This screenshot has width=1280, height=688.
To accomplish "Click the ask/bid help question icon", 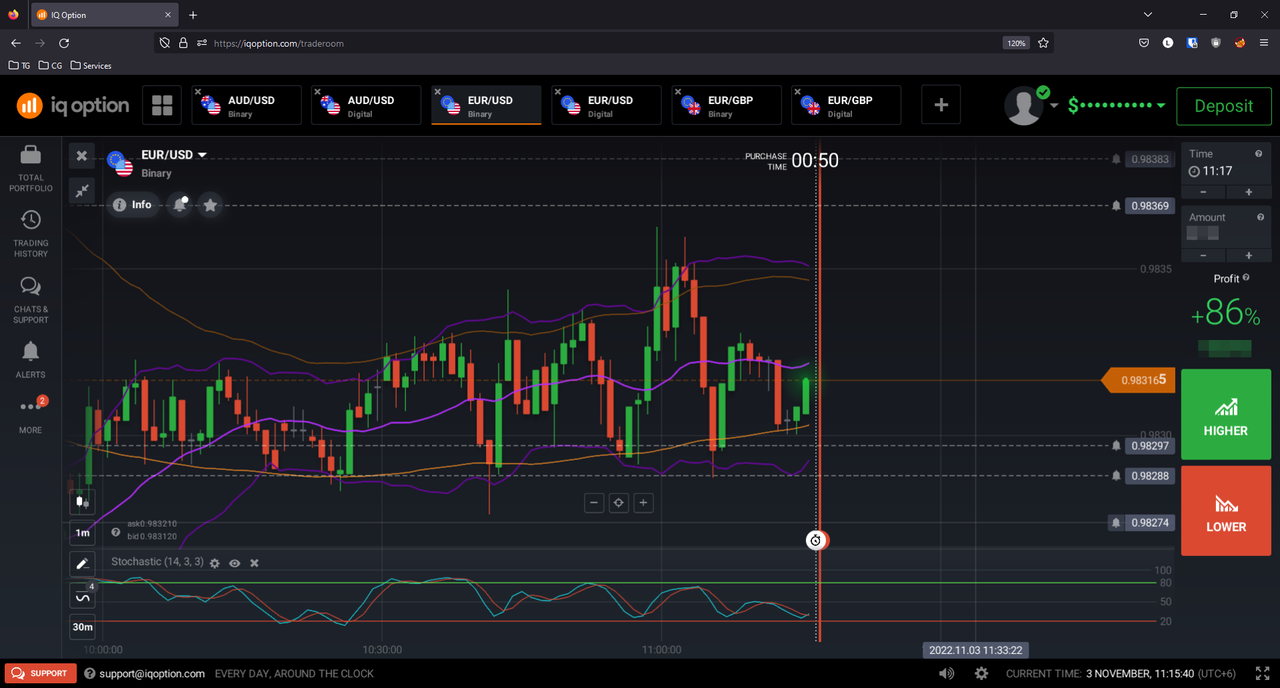I will pyautogui.click(x=116, y=532).
